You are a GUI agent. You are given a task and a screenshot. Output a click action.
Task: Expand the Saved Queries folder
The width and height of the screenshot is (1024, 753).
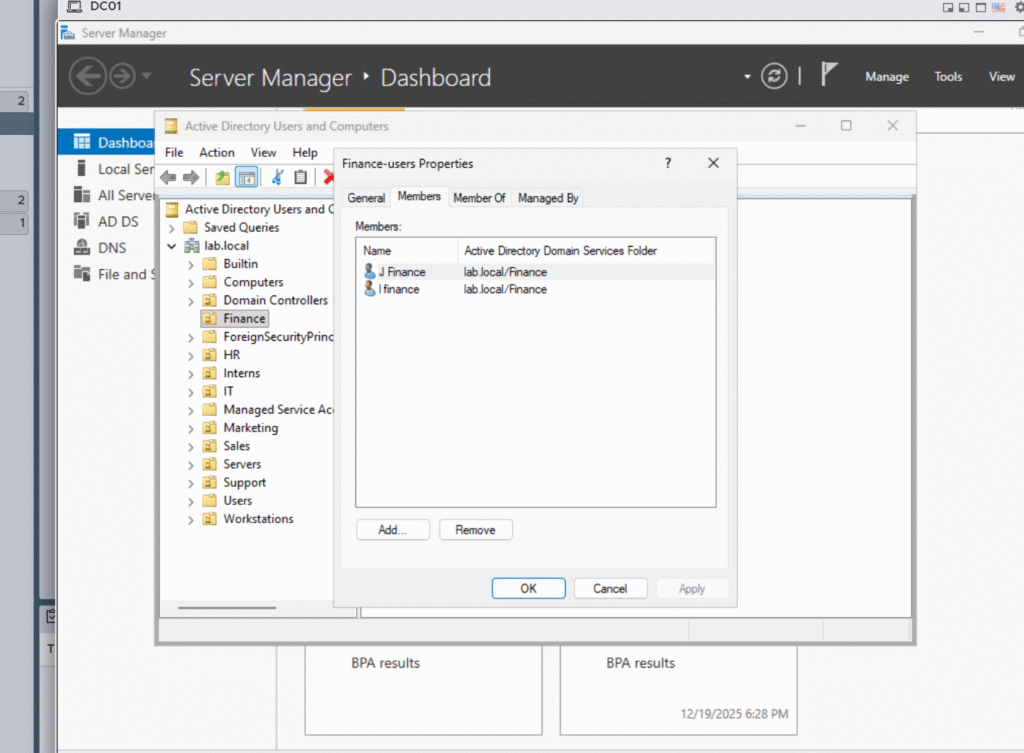tap(172, 228)
